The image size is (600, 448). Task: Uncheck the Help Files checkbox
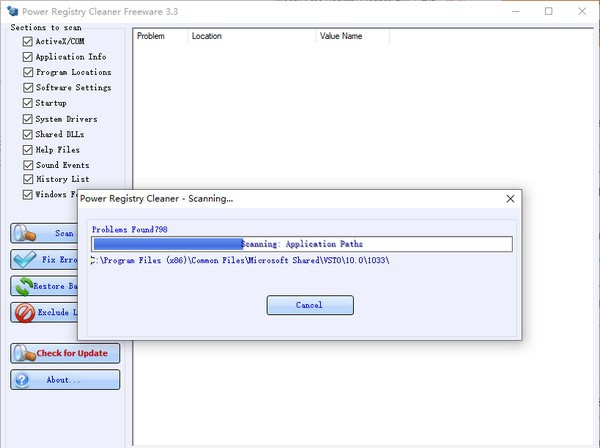28,150
